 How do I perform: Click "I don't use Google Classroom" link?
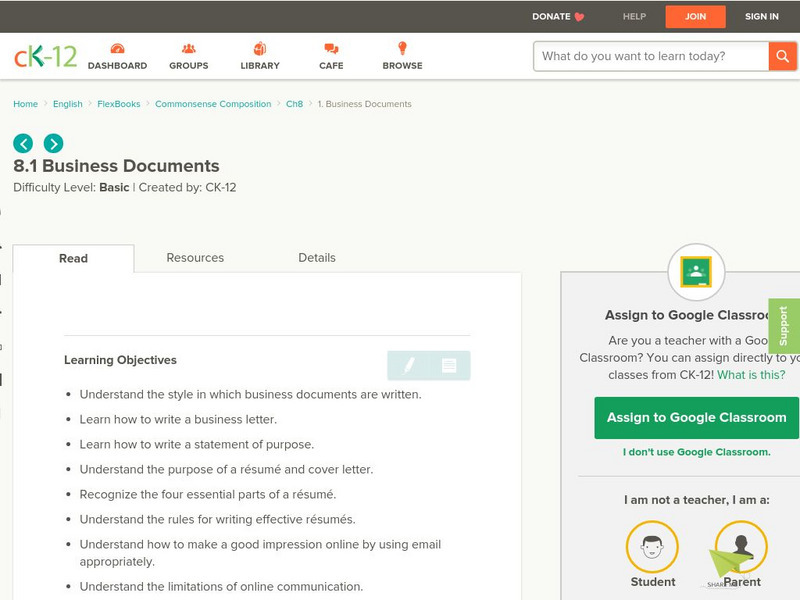pos(696,452)
